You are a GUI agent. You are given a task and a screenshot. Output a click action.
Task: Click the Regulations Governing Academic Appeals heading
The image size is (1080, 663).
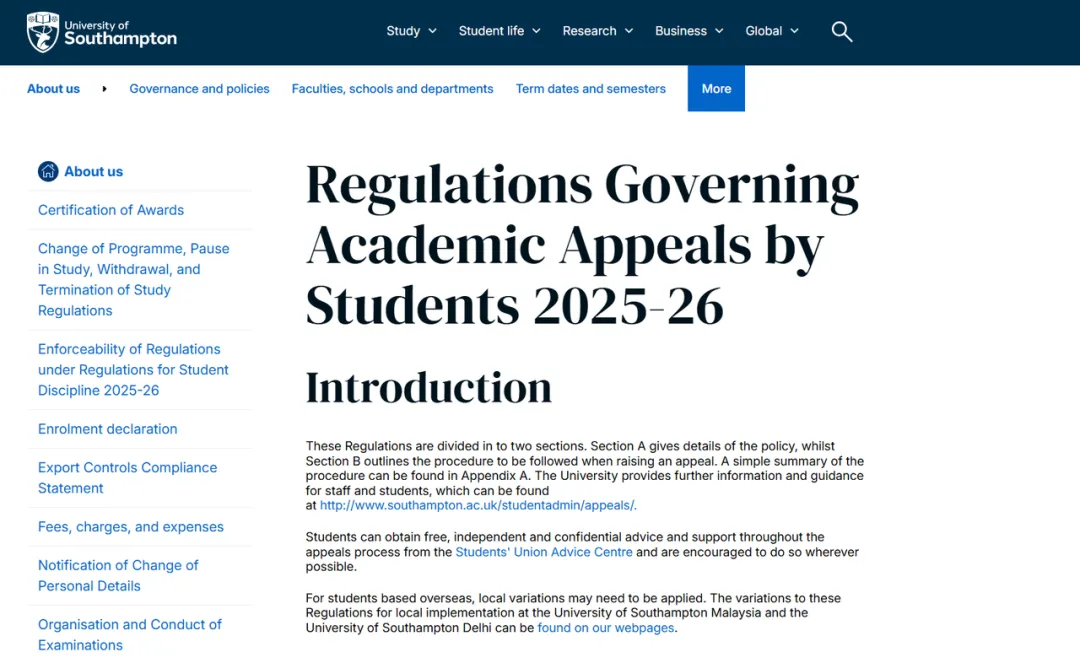click(582, 244)
